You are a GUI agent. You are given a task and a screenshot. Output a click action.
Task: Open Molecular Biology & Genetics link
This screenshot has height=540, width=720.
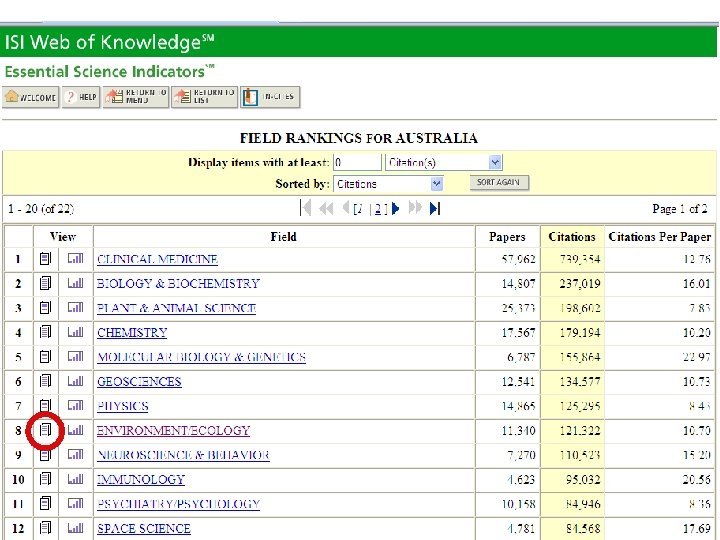[202, 357]
